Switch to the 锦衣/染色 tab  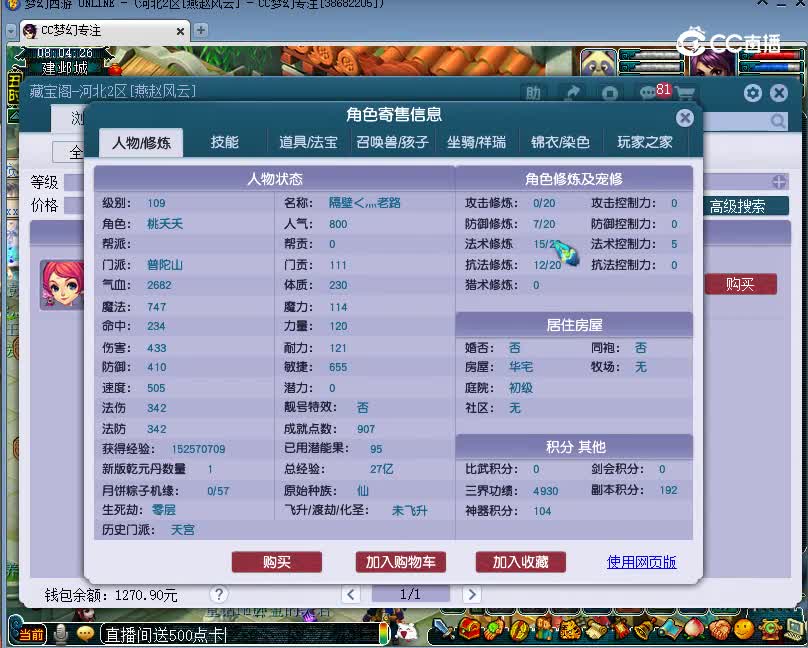point(560,142)
